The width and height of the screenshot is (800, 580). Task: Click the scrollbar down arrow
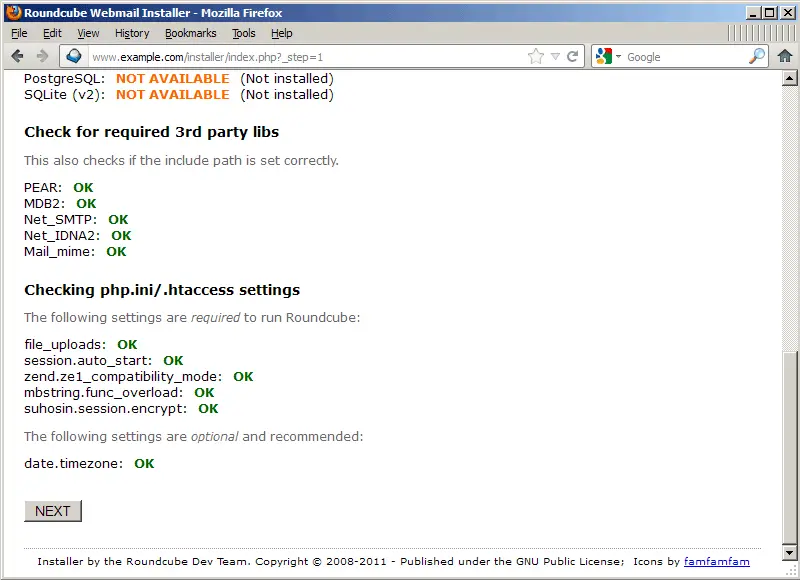(x=789, y=552)
